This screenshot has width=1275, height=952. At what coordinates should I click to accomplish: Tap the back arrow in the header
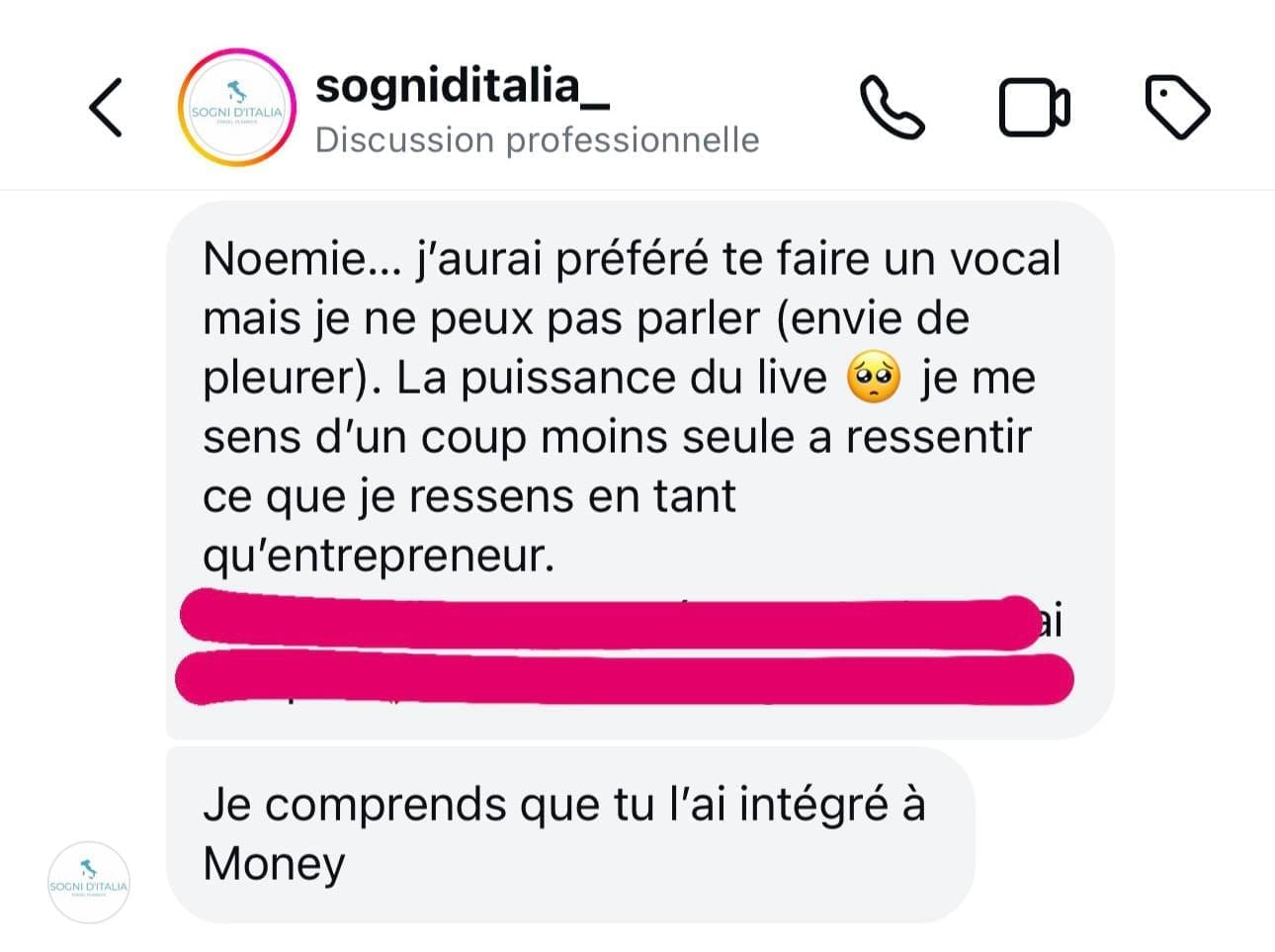(x=106, y=107)
